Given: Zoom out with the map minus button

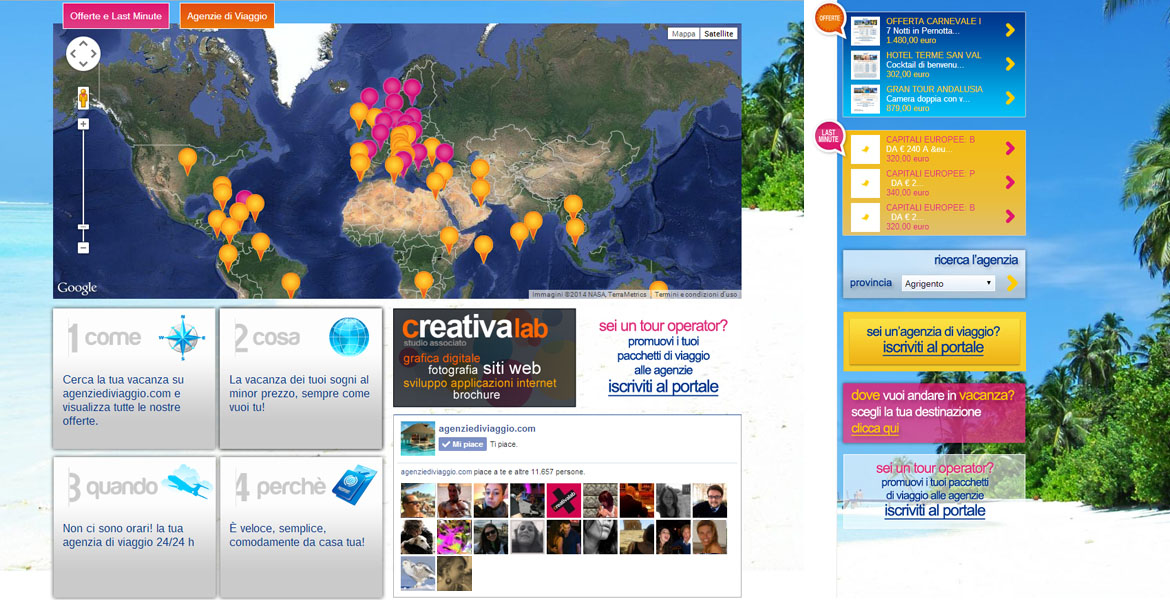Looking at the screenshot, I should coord(83,248).
